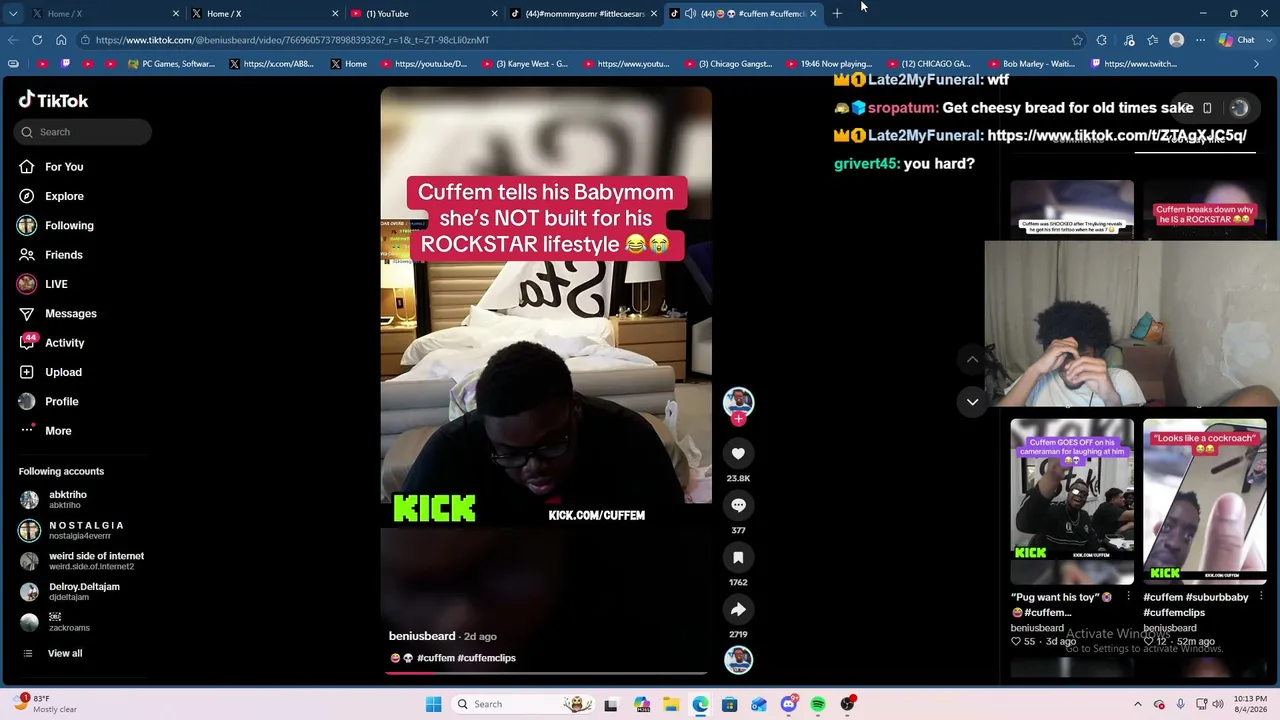Open creator avatar beside the video
The height and width of the screenshot is (720, 1280).
pos(738,401)
